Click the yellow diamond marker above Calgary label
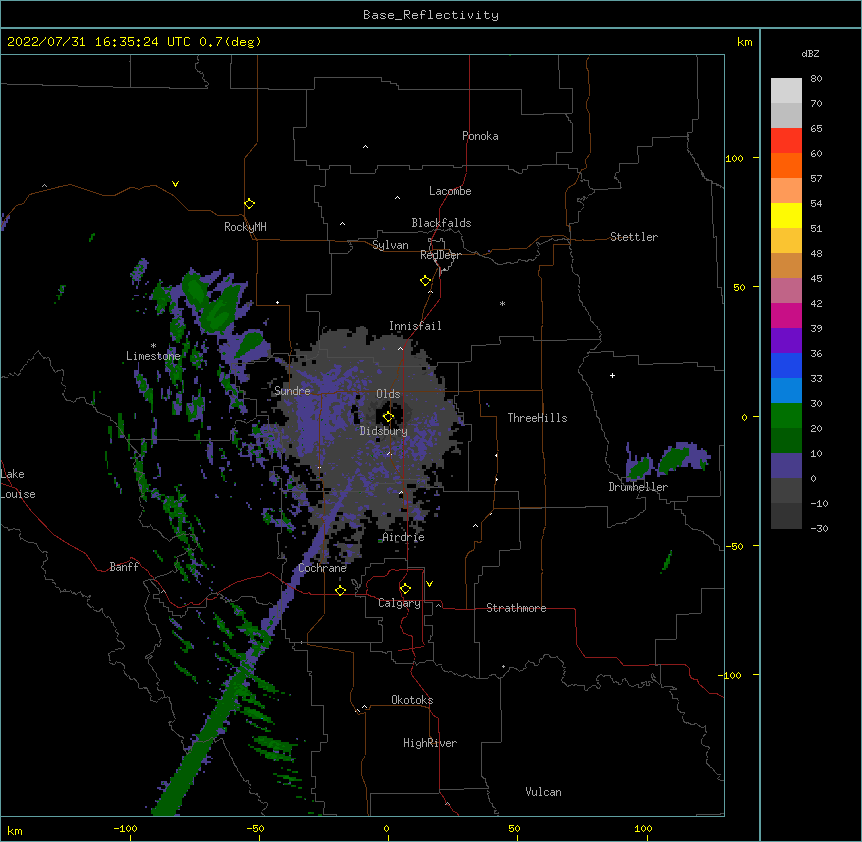Screen dimensions: 862x842 pyautogui.click(x=405, y=589)
